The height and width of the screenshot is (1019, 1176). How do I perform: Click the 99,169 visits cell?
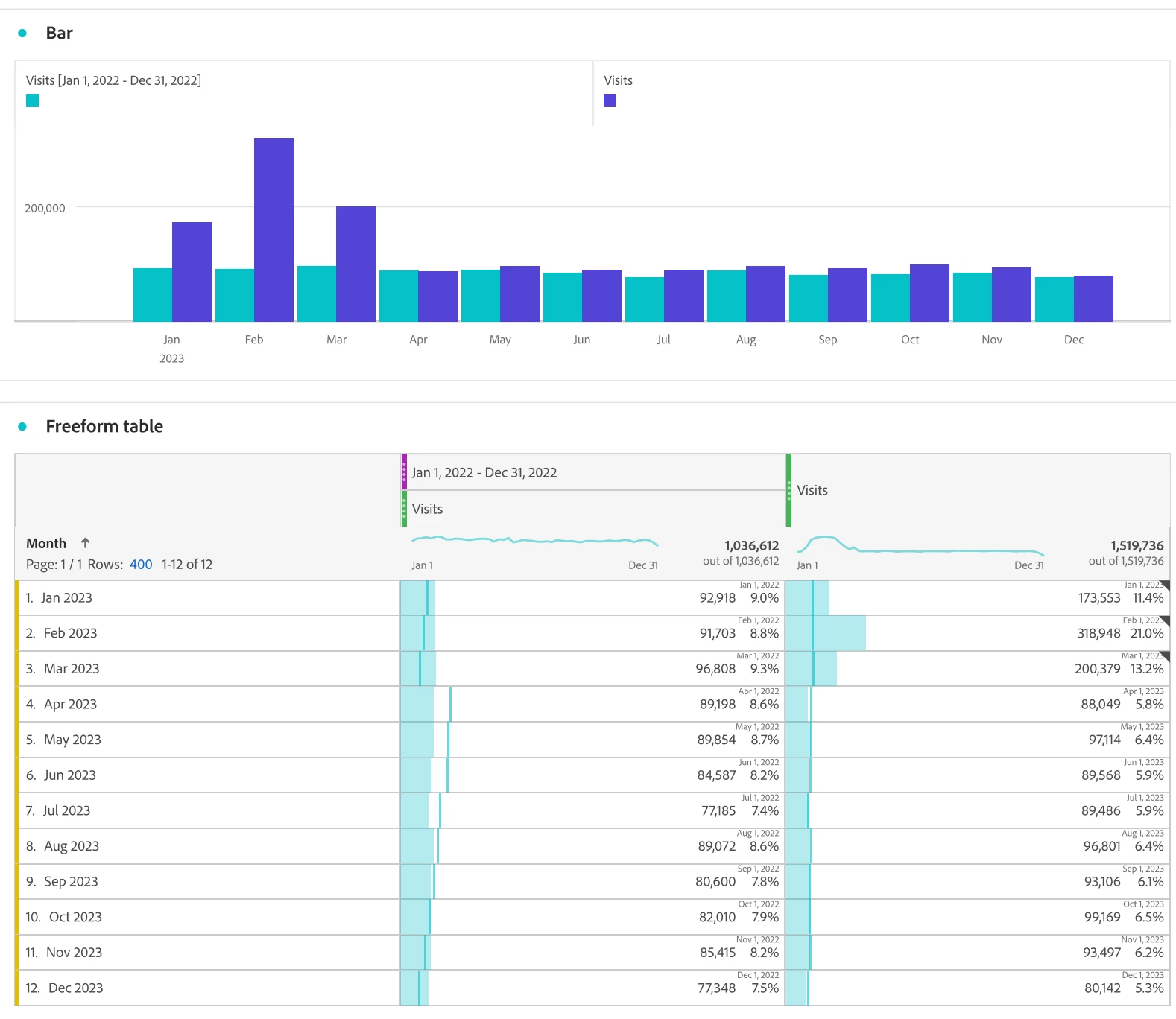tap(978, 917)
